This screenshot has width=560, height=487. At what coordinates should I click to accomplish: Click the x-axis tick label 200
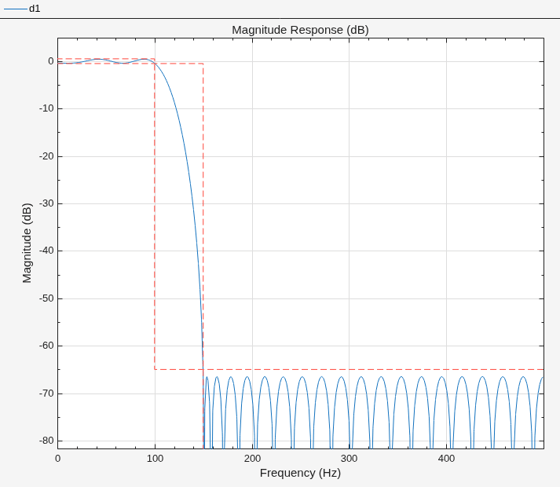252,458
